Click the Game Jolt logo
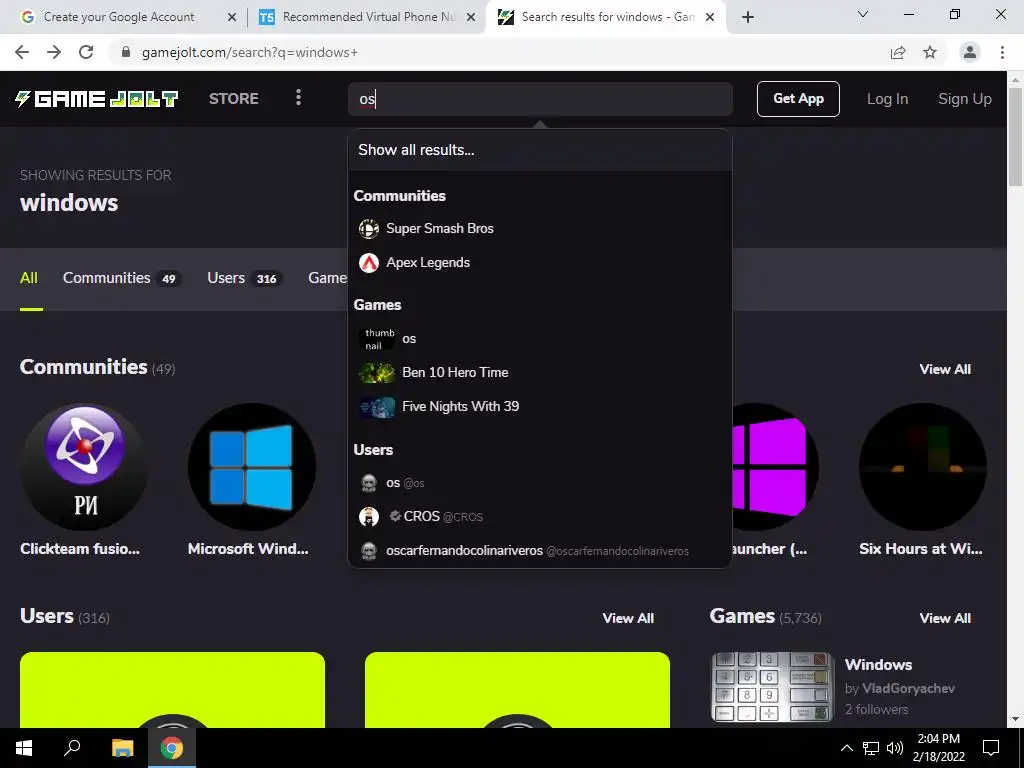 (97, 99)
